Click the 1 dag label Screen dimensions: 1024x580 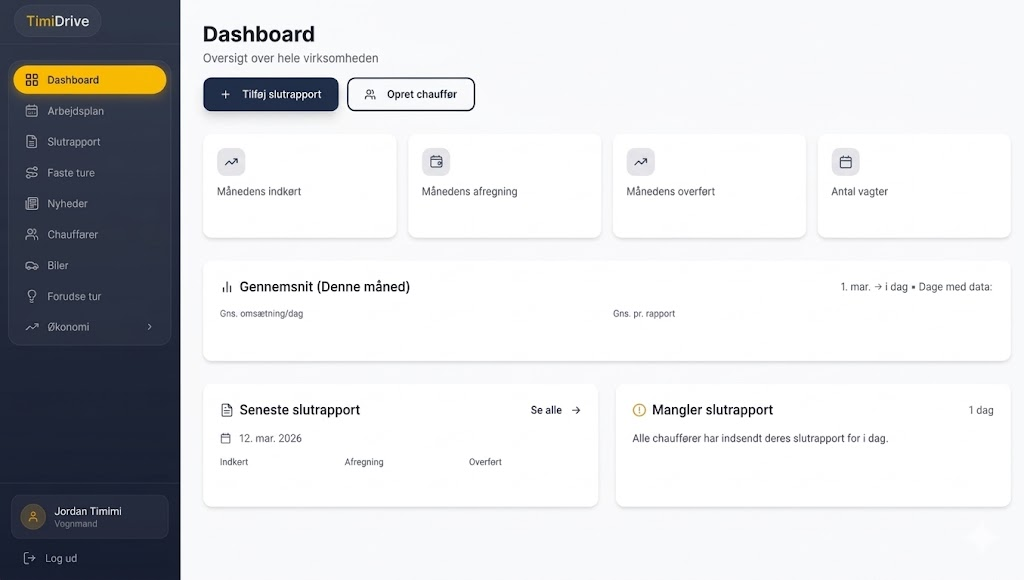pos(981,410)
